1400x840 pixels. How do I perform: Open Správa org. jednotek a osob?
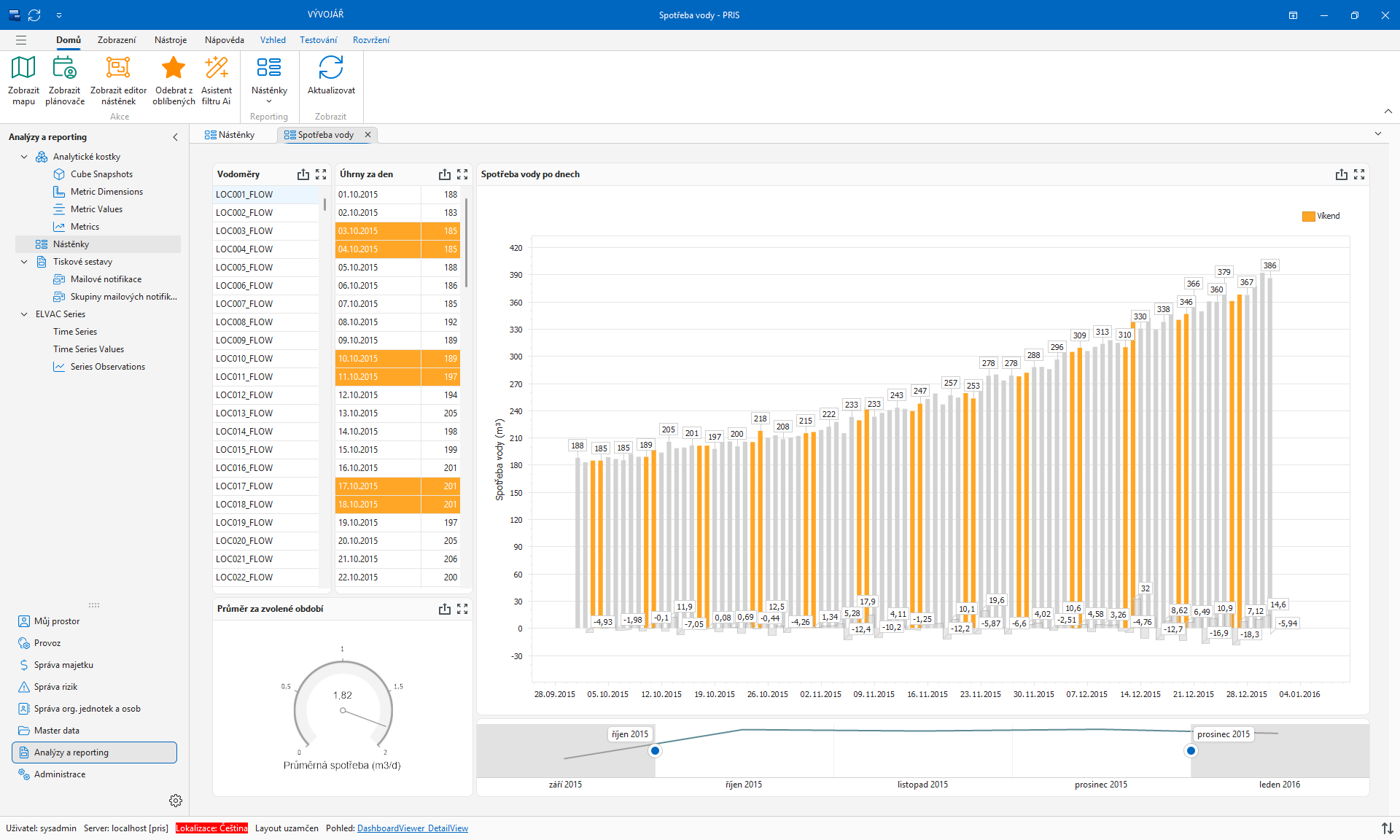(95, 709)
